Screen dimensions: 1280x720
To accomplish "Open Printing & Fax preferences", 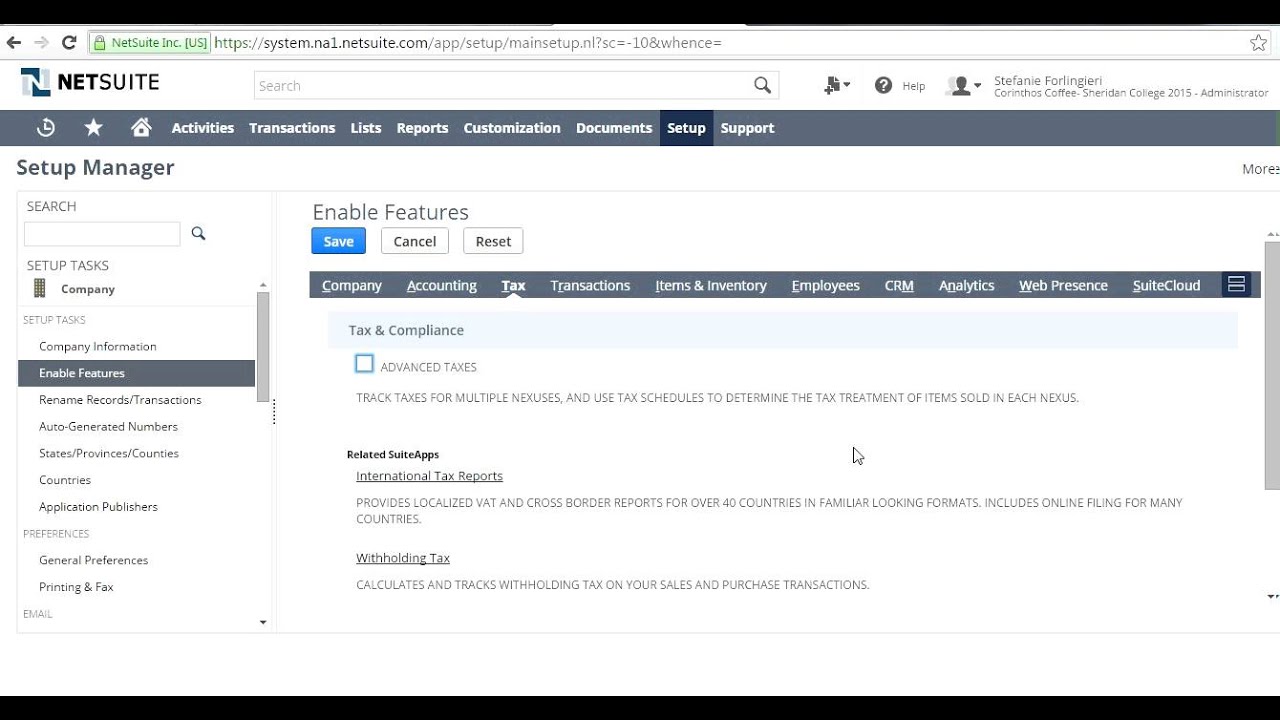I will click(x=76, y=587).
